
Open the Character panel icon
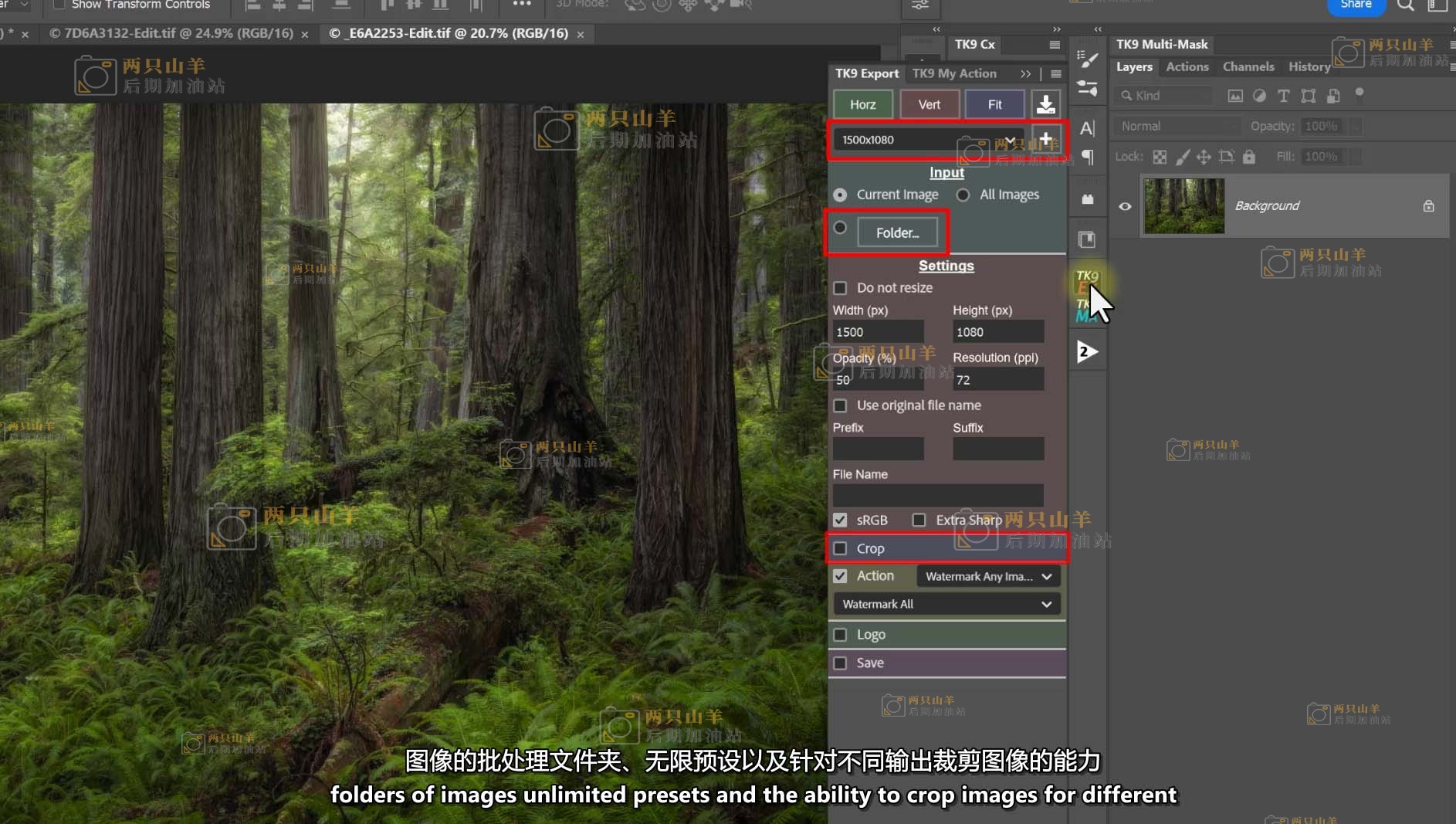click(1088, 128)
